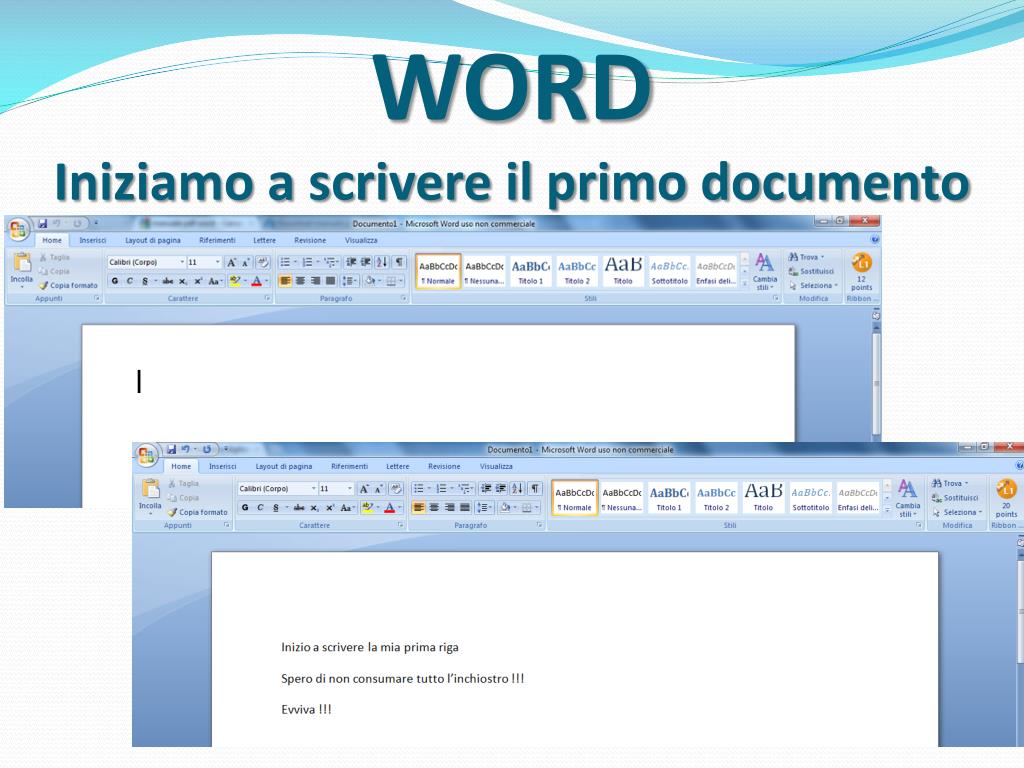
Task: Click Subscript in the blank-document Word window
Action: pyautogui.click(x=183, y=281)
